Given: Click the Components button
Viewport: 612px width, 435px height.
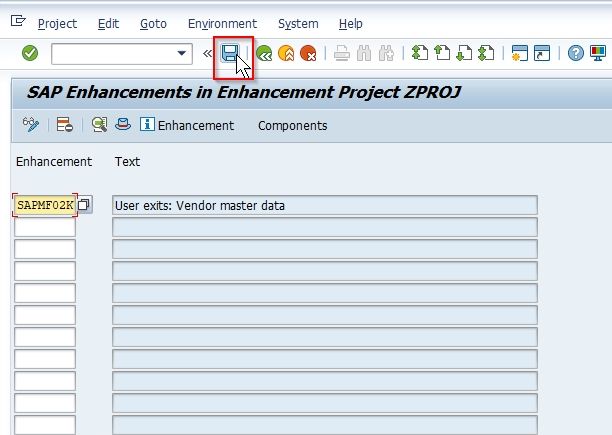Looking at the screenshot, I should coord(293,126).
